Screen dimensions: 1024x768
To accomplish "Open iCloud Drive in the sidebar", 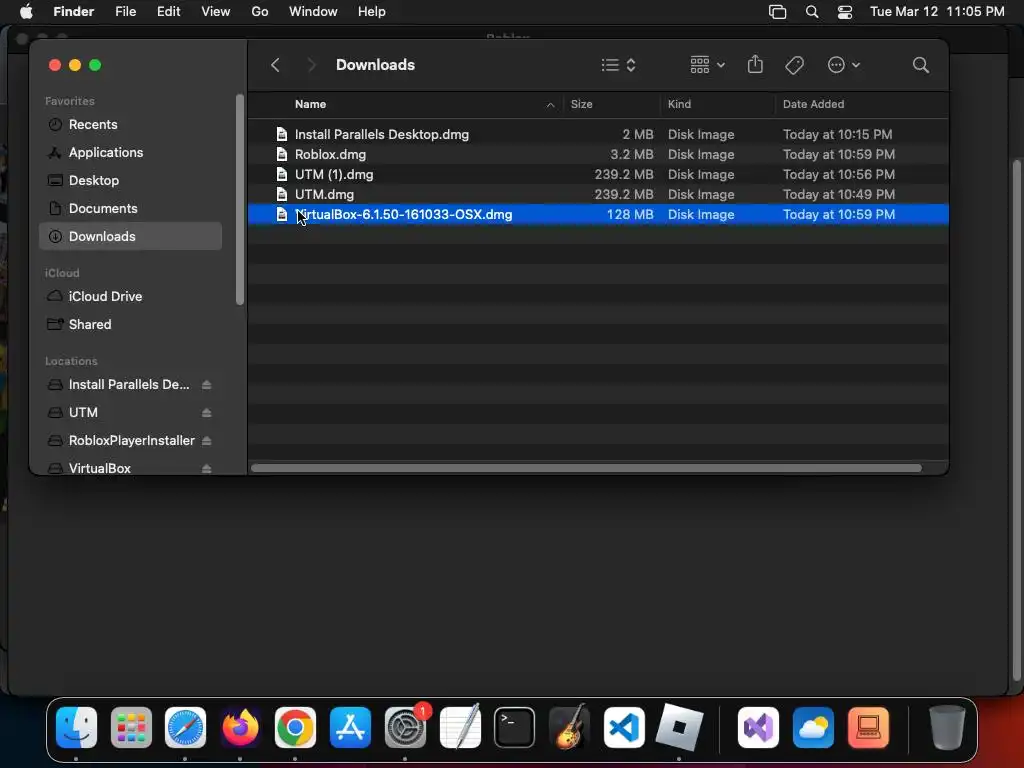I will point(131,296).
